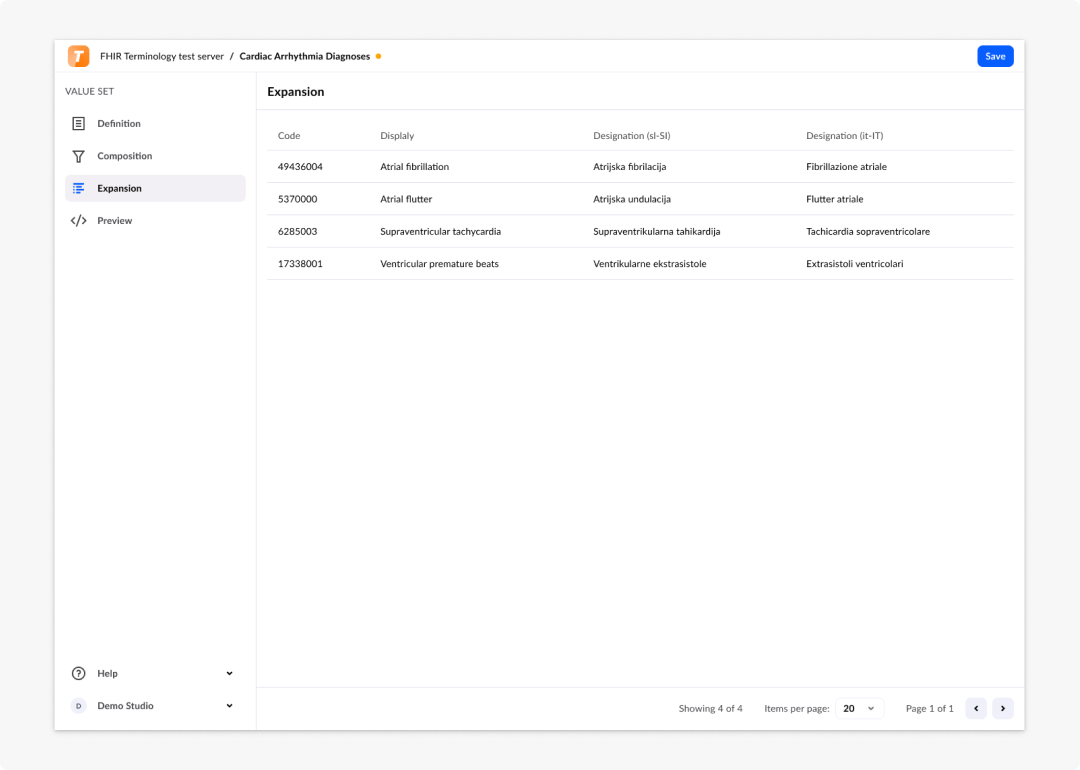Image resolution: width=1080 pixels, height=770 pixels.
Task: Click Cardiac Arrhythmia Diagnoses breadcrumb title
Action: (x=304, y=56)
